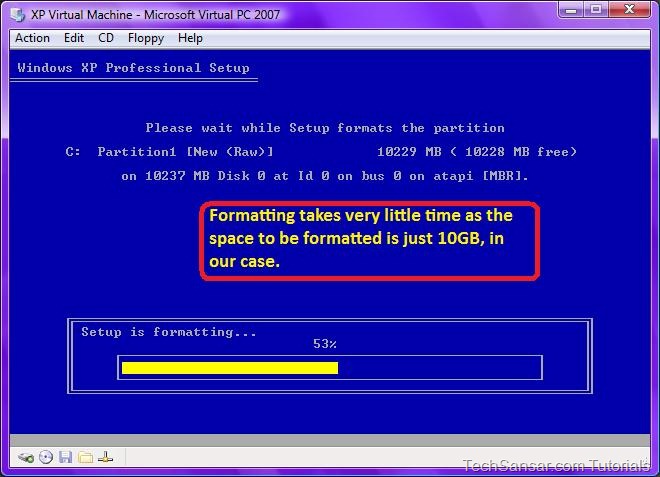Click the yellow formatting progress bar
Screen dimensions: 660x477
230,368
